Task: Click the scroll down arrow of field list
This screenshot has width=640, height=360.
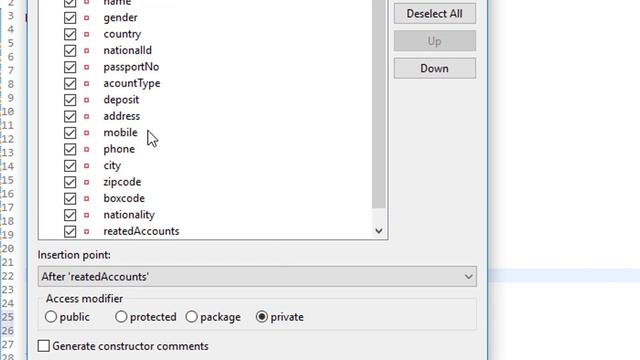Action: pyautogui.click(x=379, y=231)
